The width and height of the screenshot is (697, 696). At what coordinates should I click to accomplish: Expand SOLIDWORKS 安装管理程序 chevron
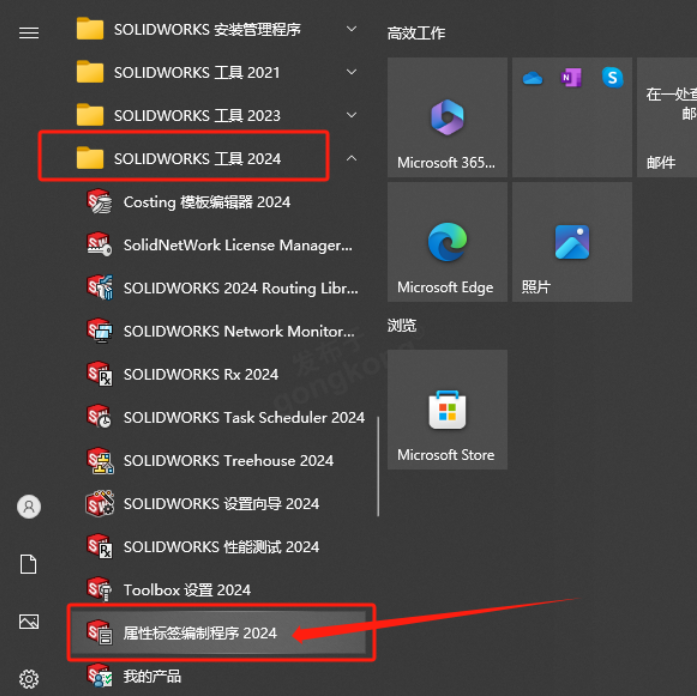coord(351,29)
